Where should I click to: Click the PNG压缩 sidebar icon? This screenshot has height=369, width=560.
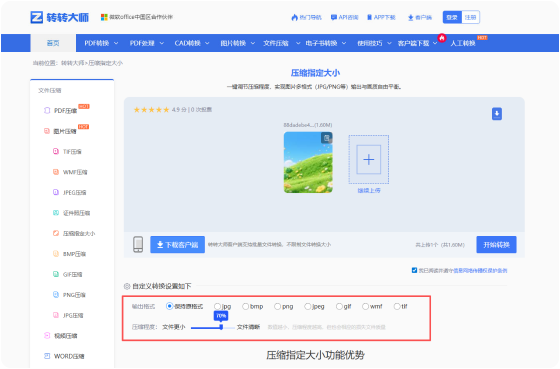click(56, 295)
